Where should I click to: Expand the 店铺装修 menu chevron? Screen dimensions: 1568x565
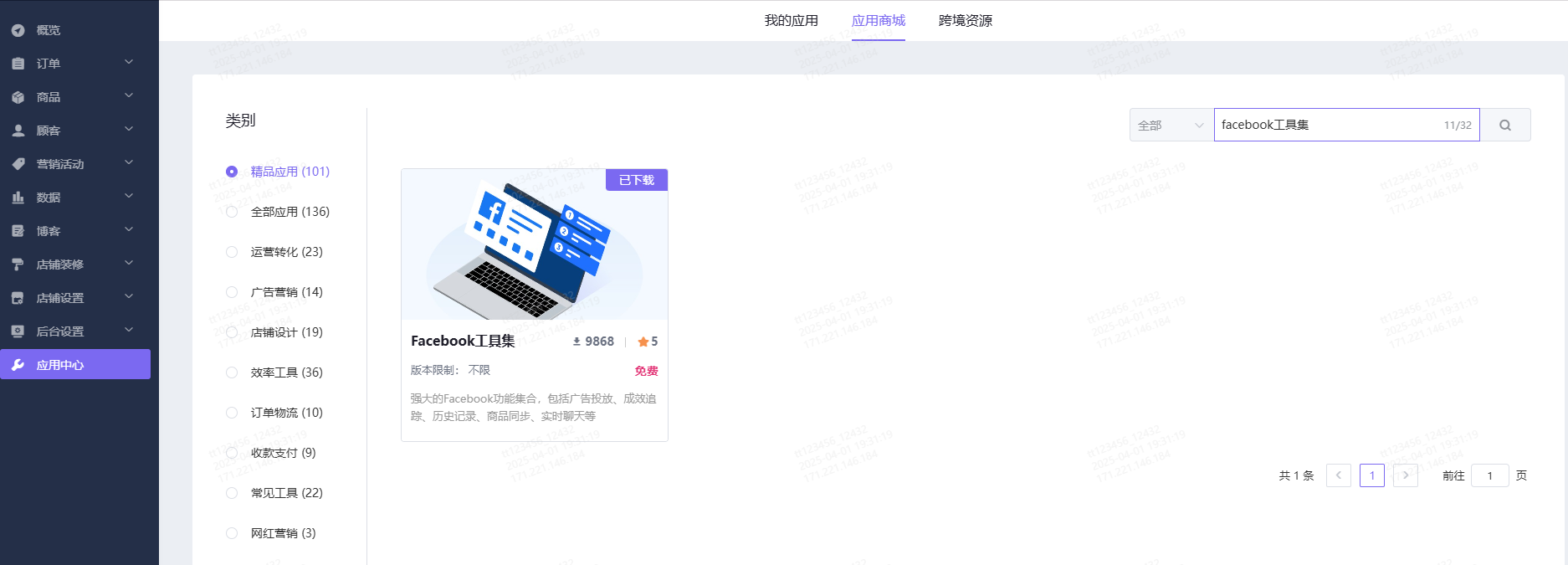(129, 263)
